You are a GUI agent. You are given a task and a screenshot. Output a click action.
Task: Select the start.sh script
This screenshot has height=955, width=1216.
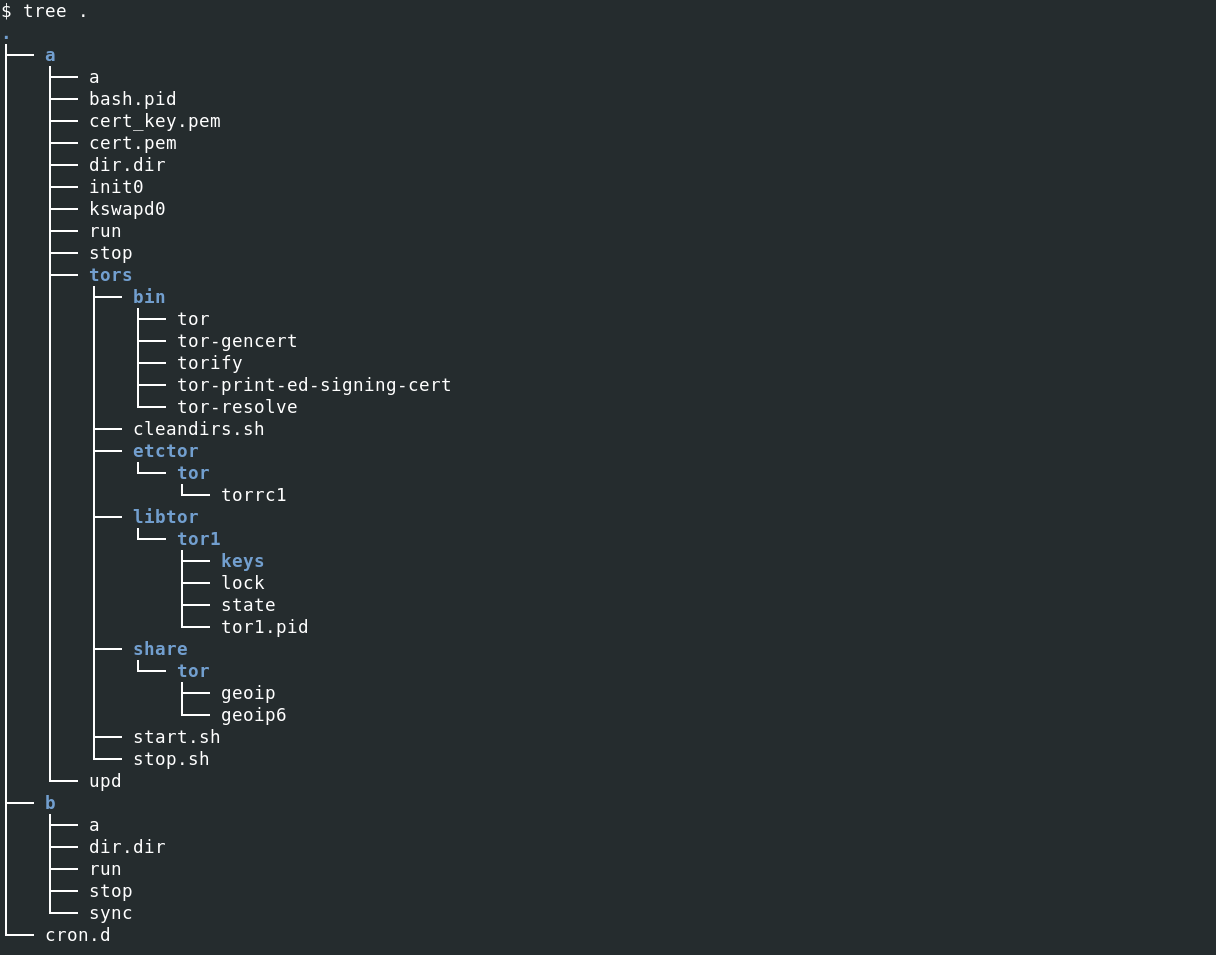176,737
